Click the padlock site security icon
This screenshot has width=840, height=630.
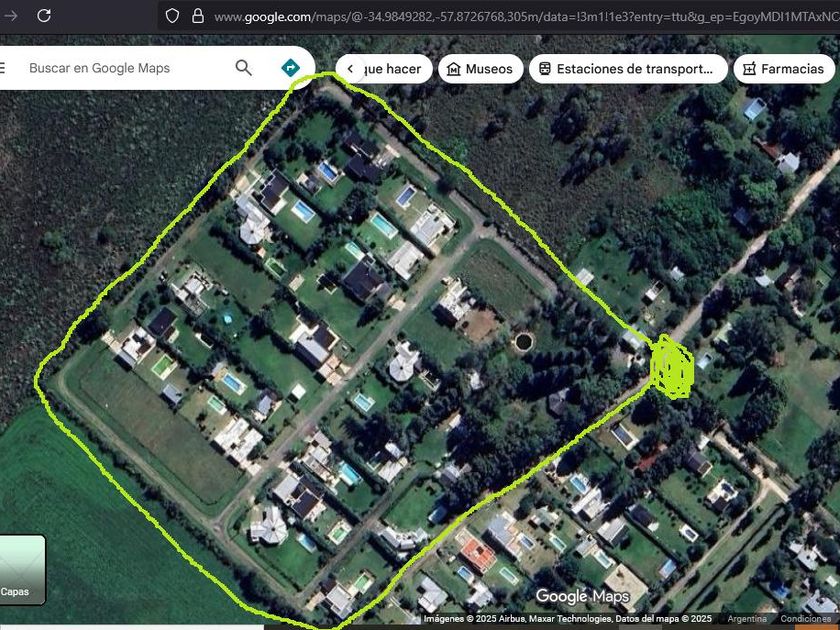pyautogui.click(x=198, y=16)
